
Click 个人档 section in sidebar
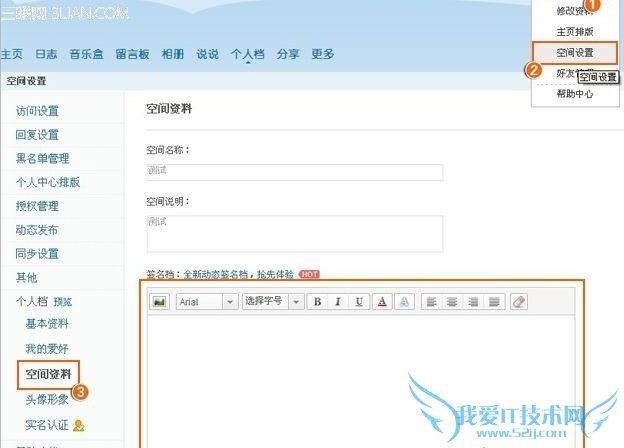pos(32,301)
